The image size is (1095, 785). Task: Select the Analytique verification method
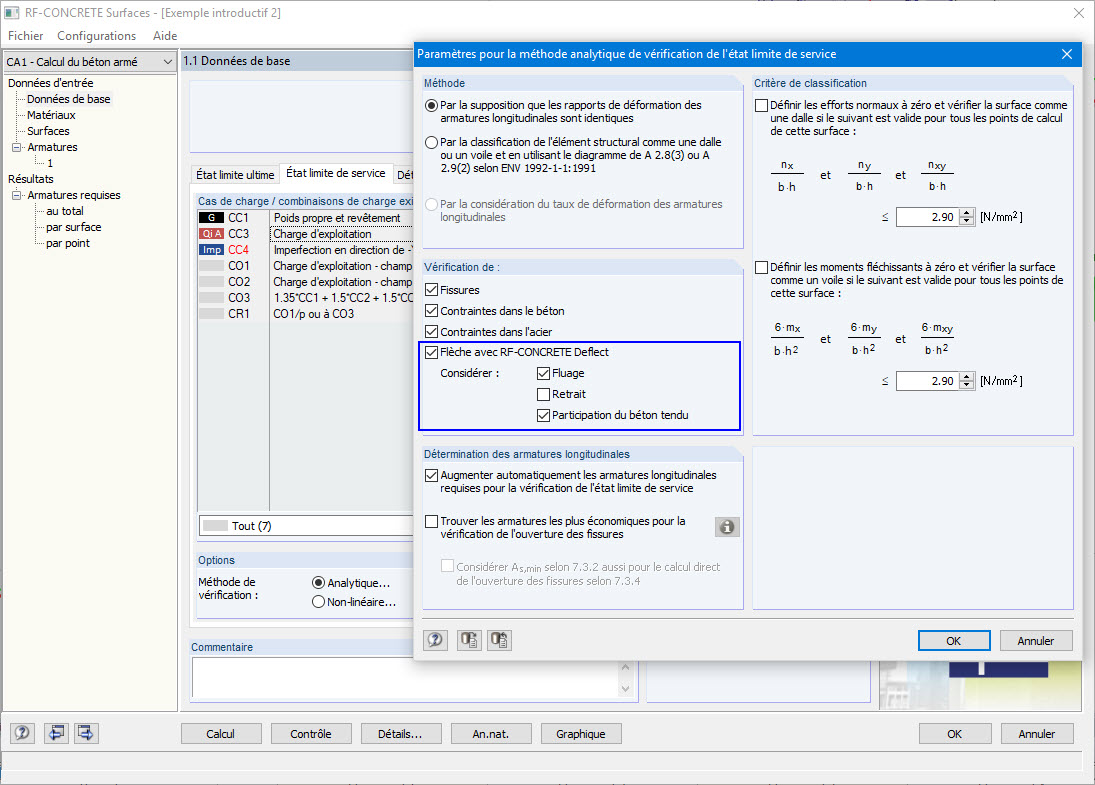[x=318, y=582]
